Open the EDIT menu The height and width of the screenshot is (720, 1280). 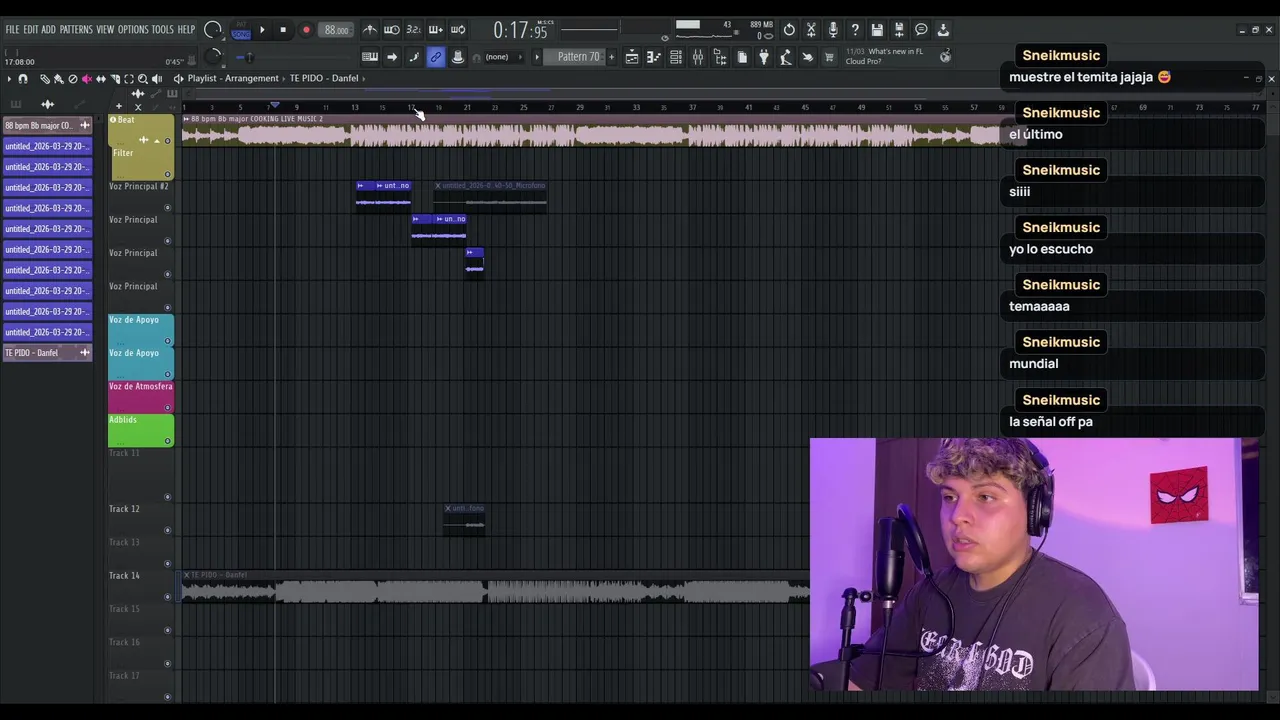pos(30,30)
